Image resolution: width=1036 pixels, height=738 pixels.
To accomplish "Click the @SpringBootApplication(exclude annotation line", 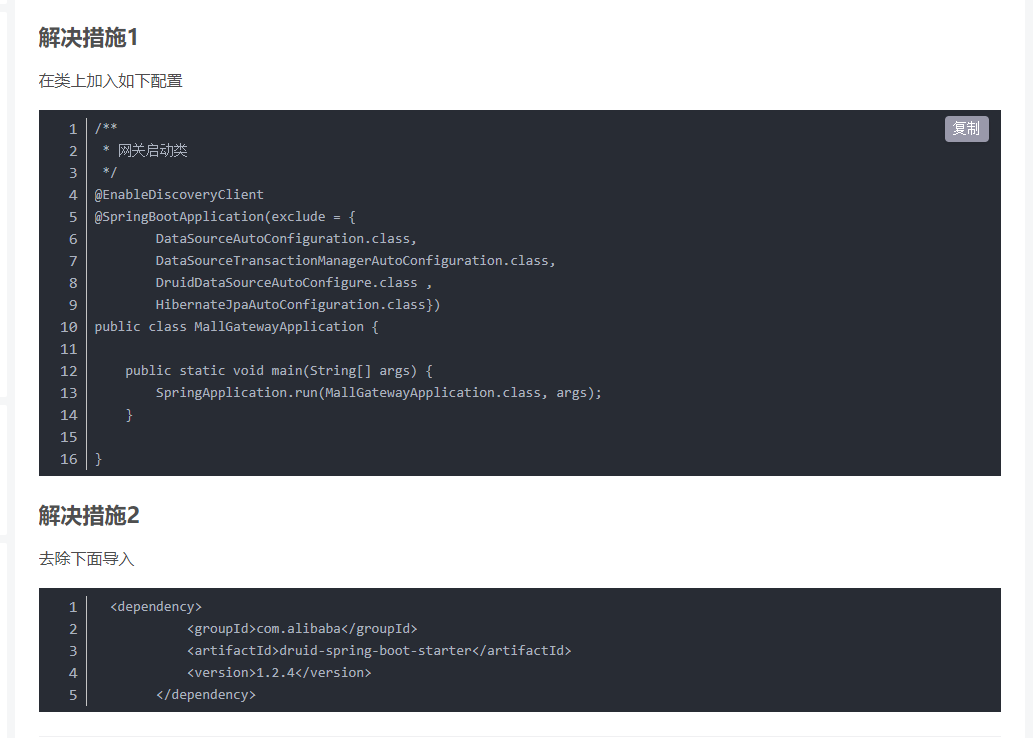I will (225, 217).
